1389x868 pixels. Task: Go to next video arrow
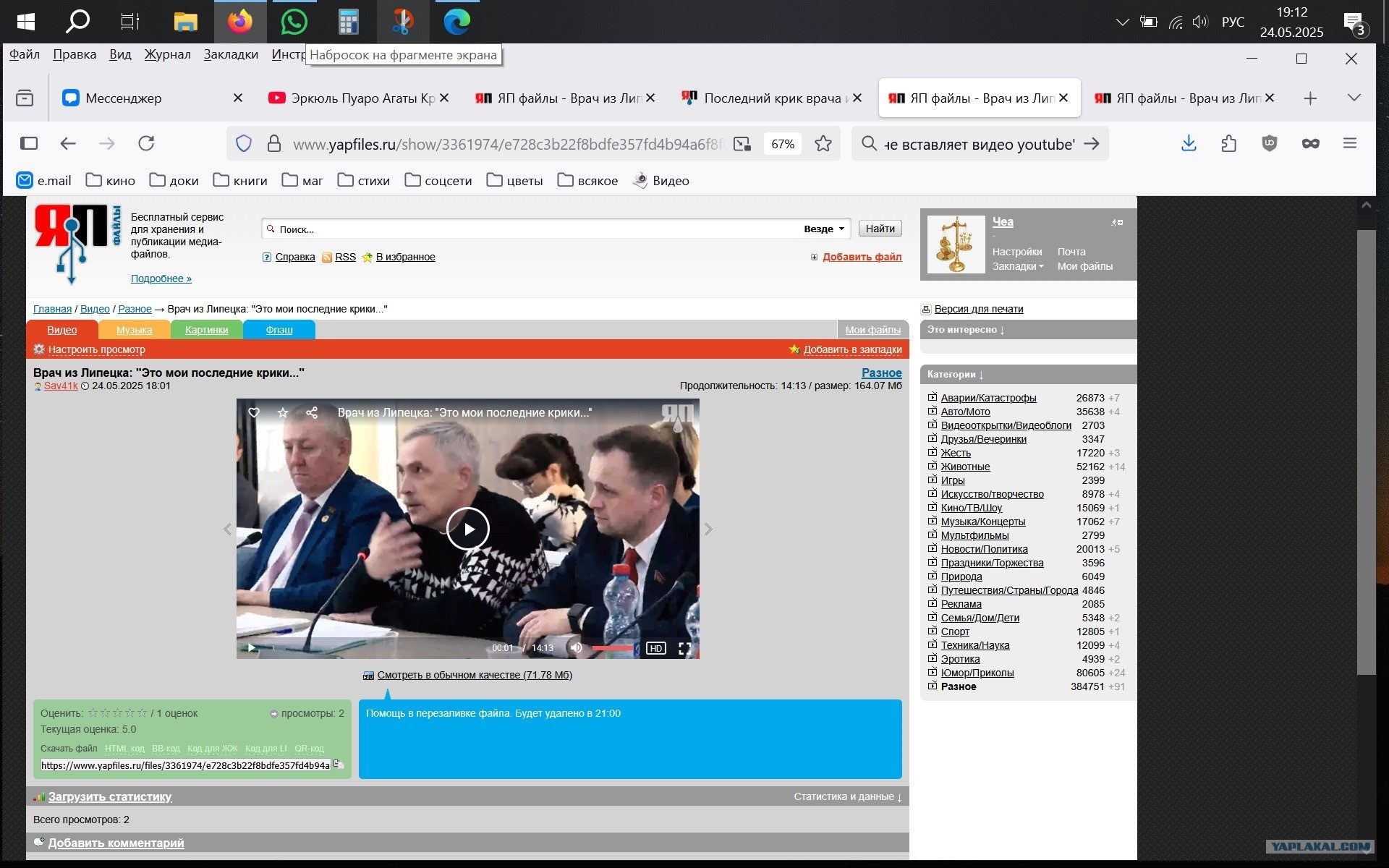tap(708, 529)
